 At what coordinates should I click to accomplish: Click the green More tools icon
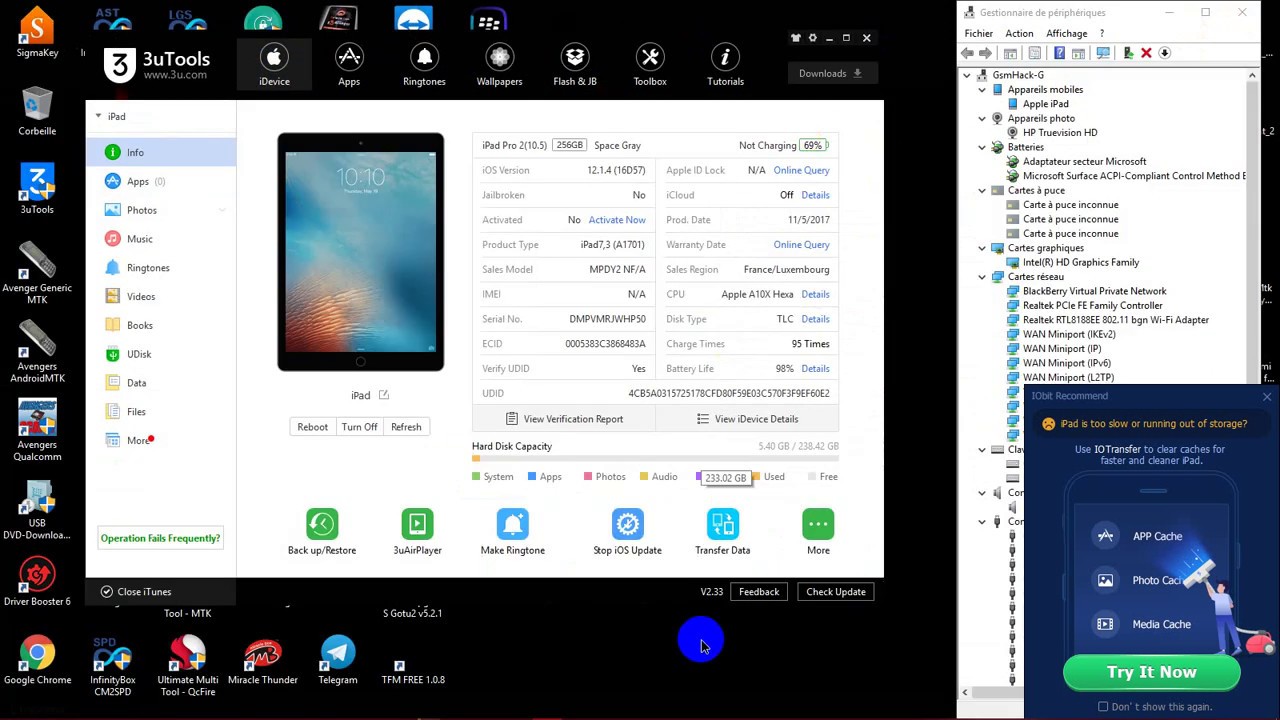click(x=818, y=524)
